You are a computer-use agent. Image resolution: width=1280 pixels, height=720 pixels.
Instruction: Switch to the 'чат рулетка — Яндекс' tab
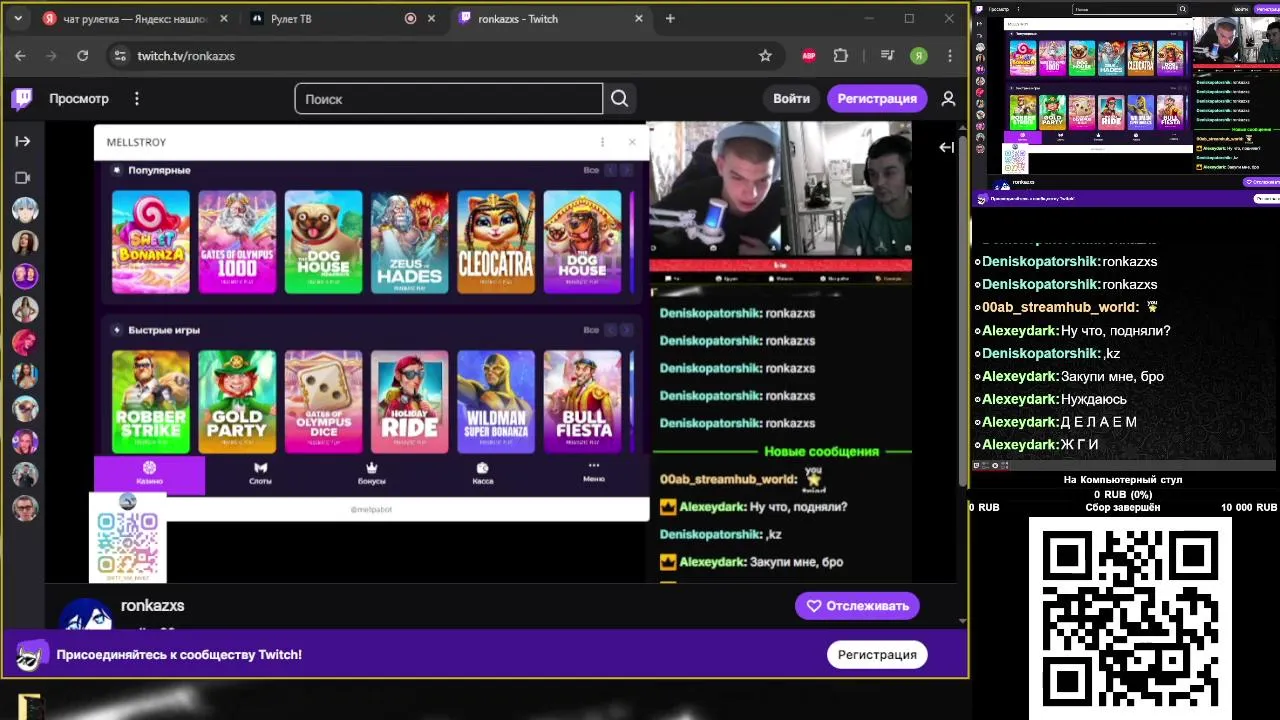(135, 18)
